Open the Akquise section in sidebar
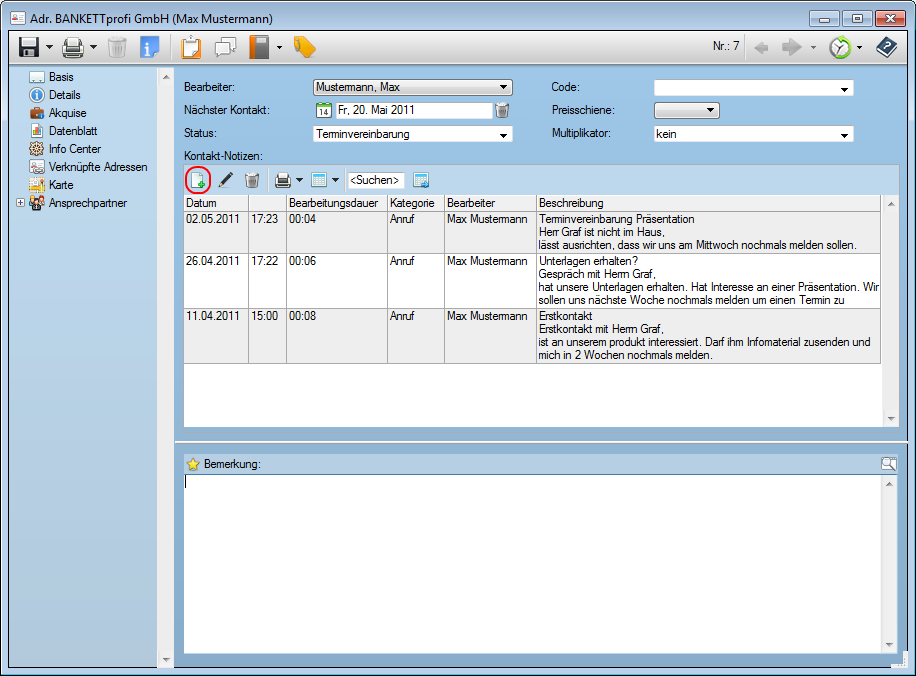This screenshot has height=676, width=916. pyautogui.click(x=67, y=113)
